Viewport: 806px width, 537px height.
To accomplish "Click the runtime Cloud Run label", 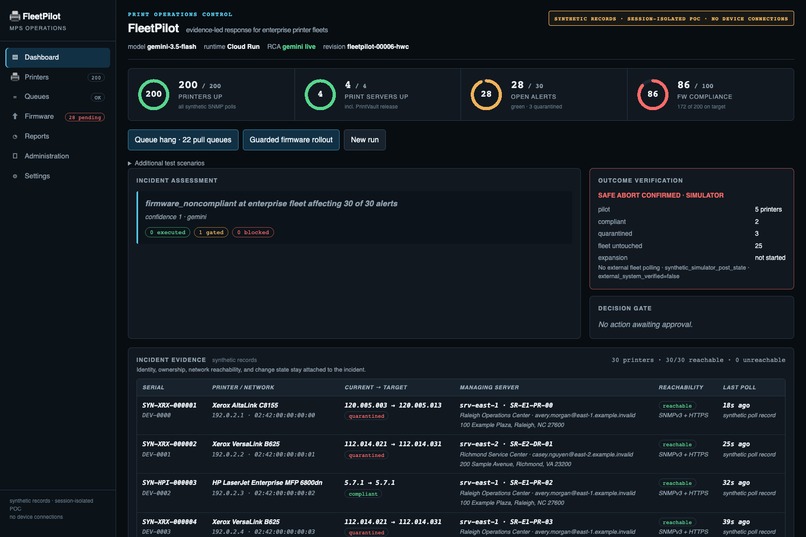I will (231, 47).
